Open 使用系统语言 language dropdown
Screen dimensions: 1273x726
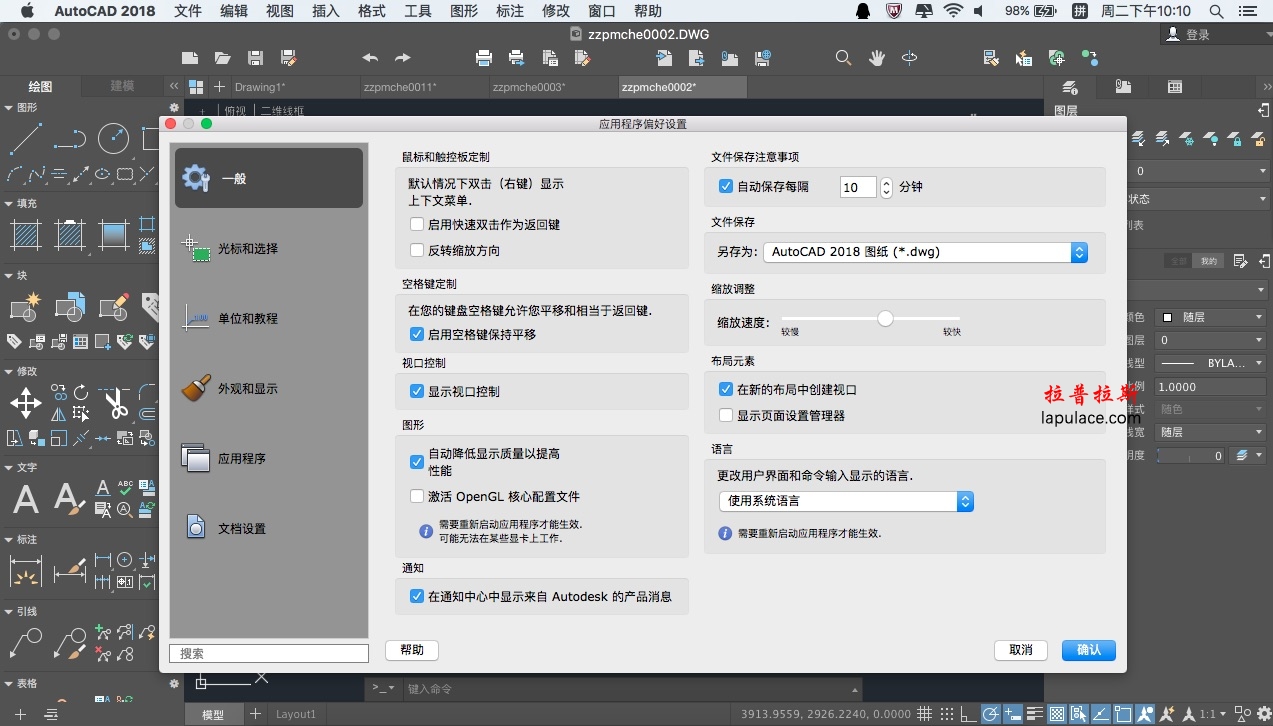click(x=846, y=500)
